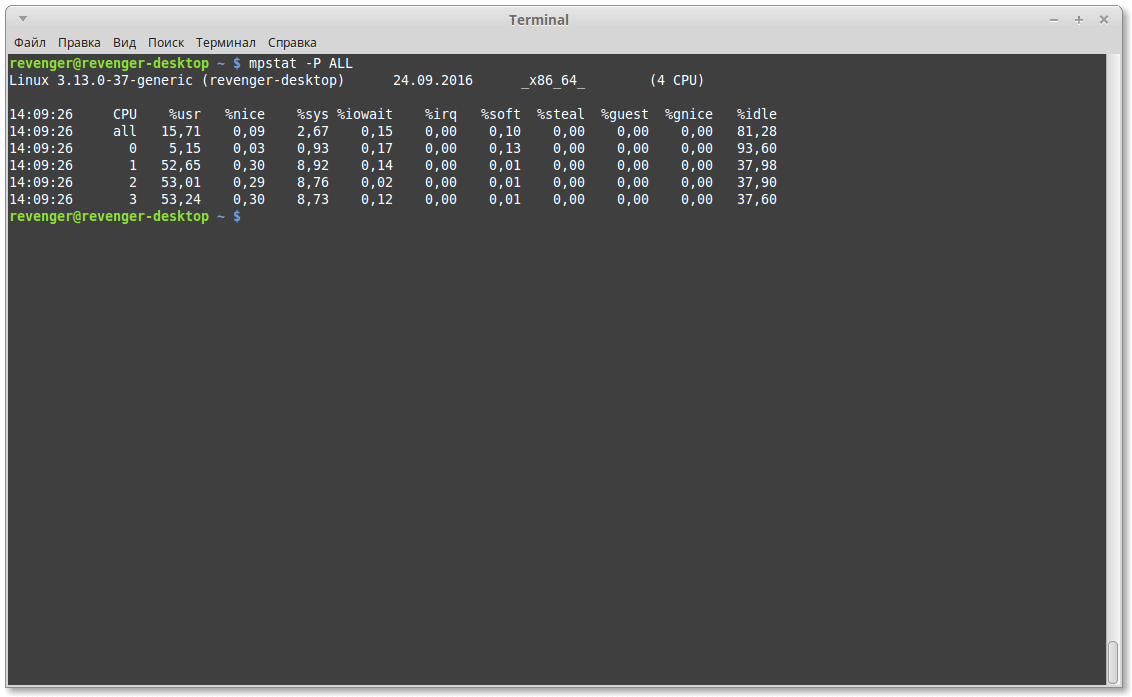Click the %usr value '15,71'
Image resolution: width=1132 pixels, height=697 pixels.
point(181,131)
